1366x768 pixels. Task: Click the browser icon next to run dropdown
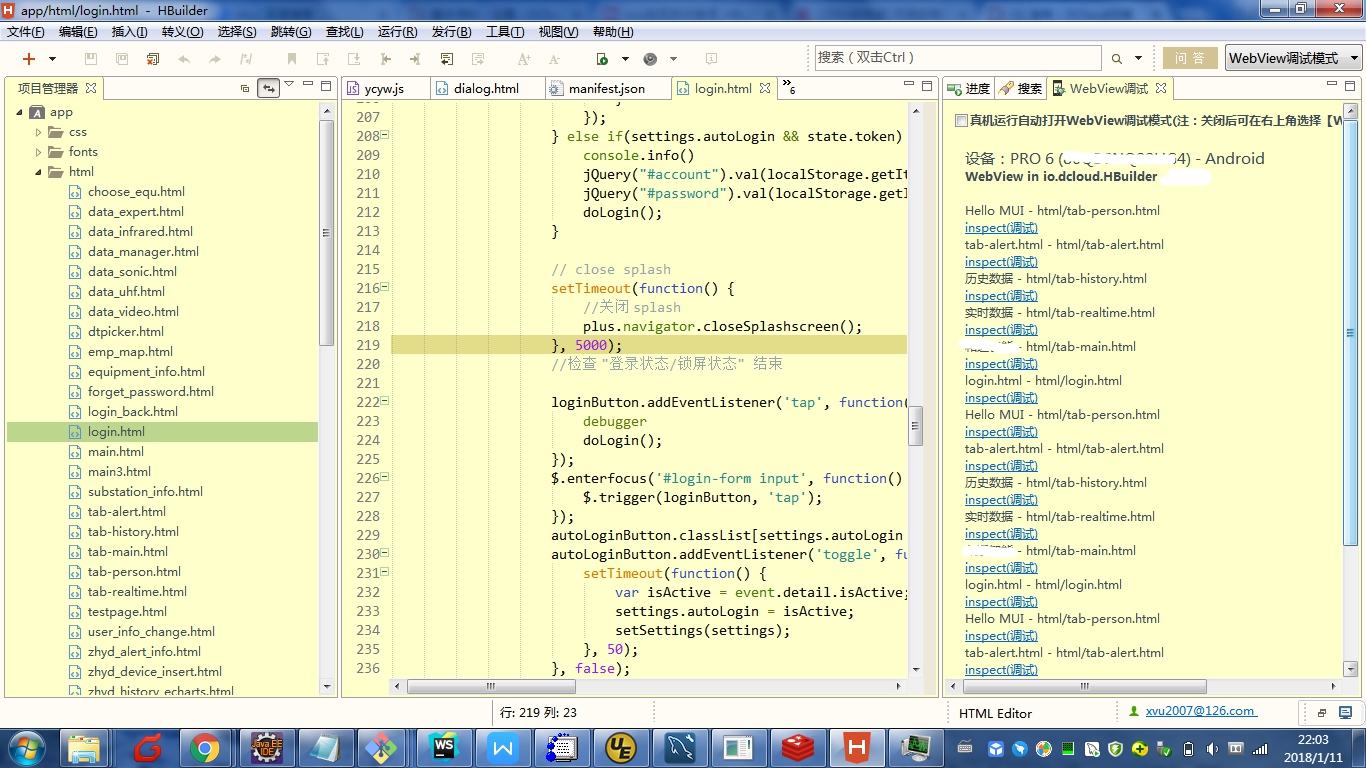[x=651, y=59]
